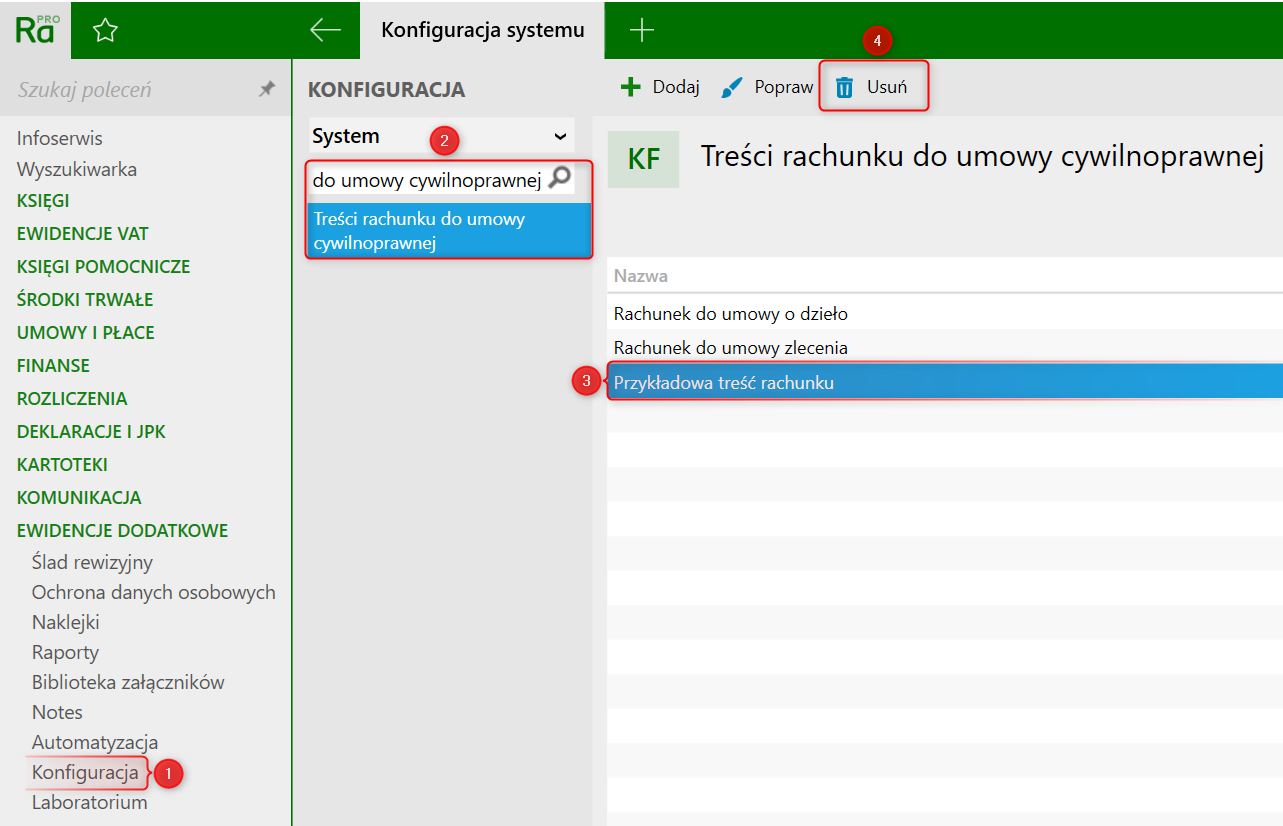1283x826 pixels.
Task: Open Ochrona danych osobowych
Action: (154, 592)
